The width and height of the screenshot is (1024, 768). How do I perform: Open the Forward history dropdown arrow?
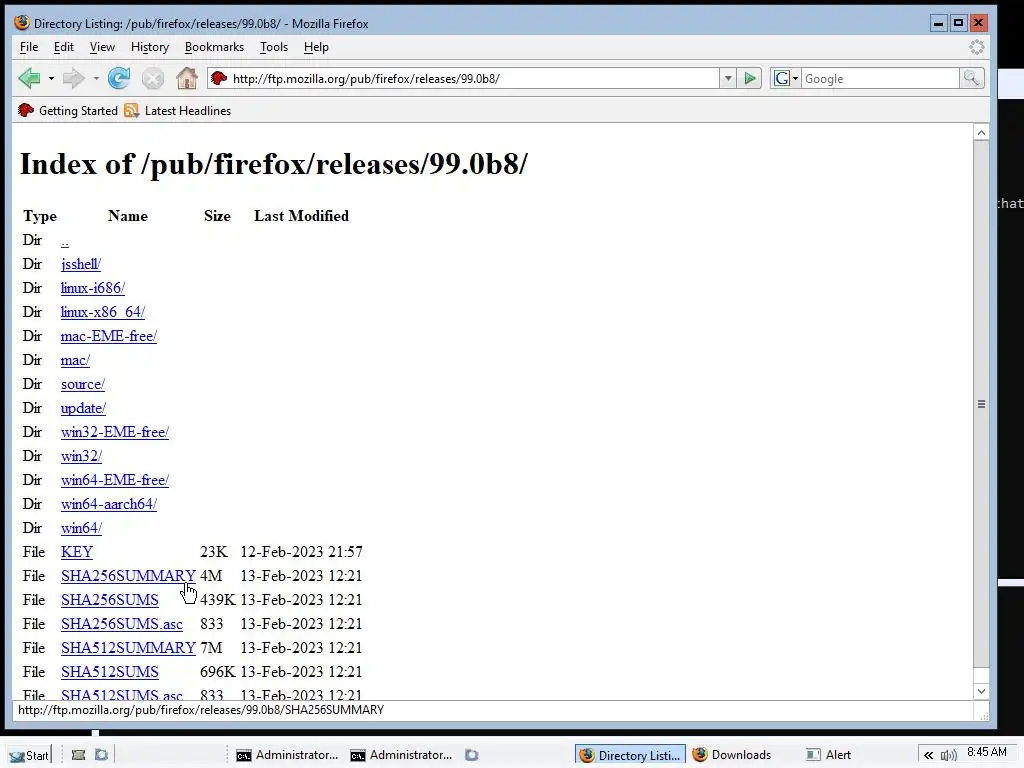pos(95,79)
